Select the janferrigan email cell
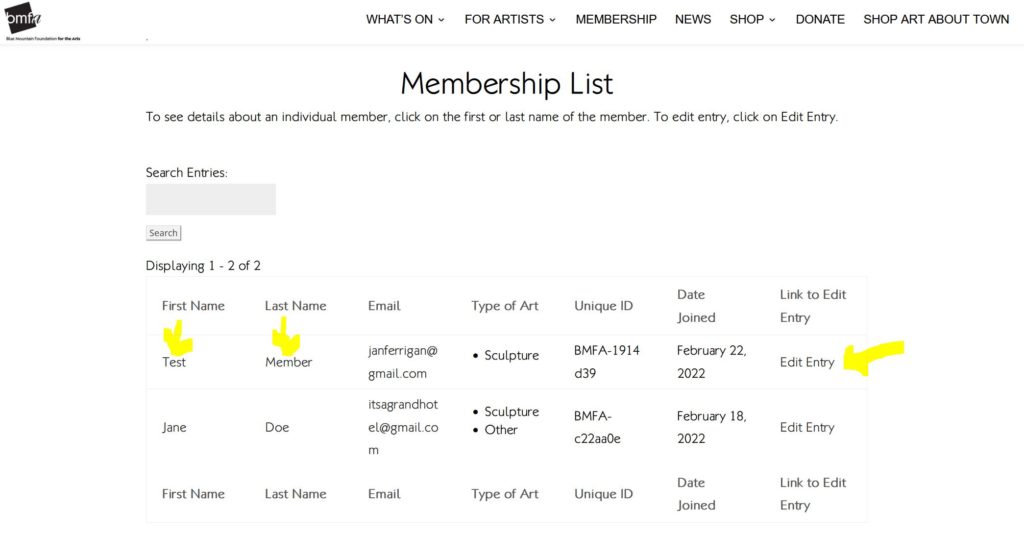The image size is (1024, 533). 403,362
